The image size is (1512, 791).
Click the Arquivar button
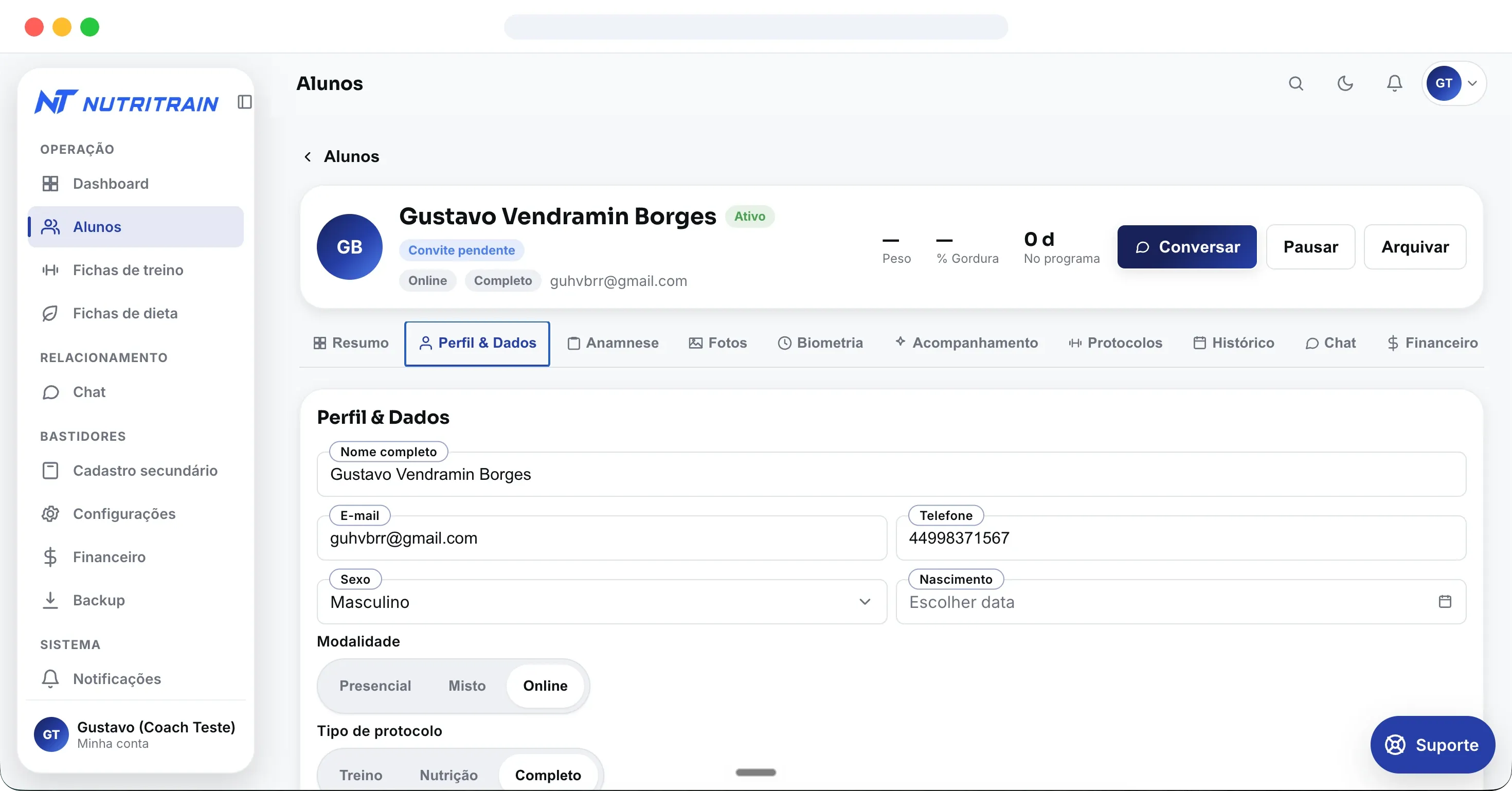coord(1415,247)
